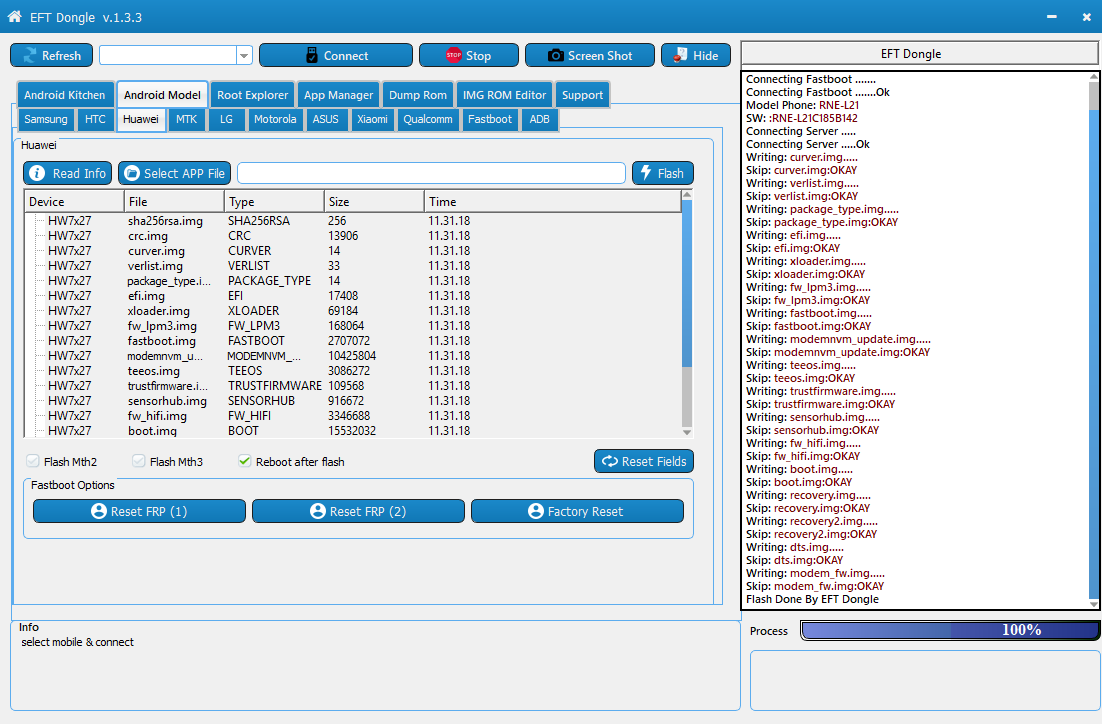Image resolution: width=1102 pixels, height=724 pixels.
Task: Click the log panel scroll up arrow
Action: (x=1094, y=77)
